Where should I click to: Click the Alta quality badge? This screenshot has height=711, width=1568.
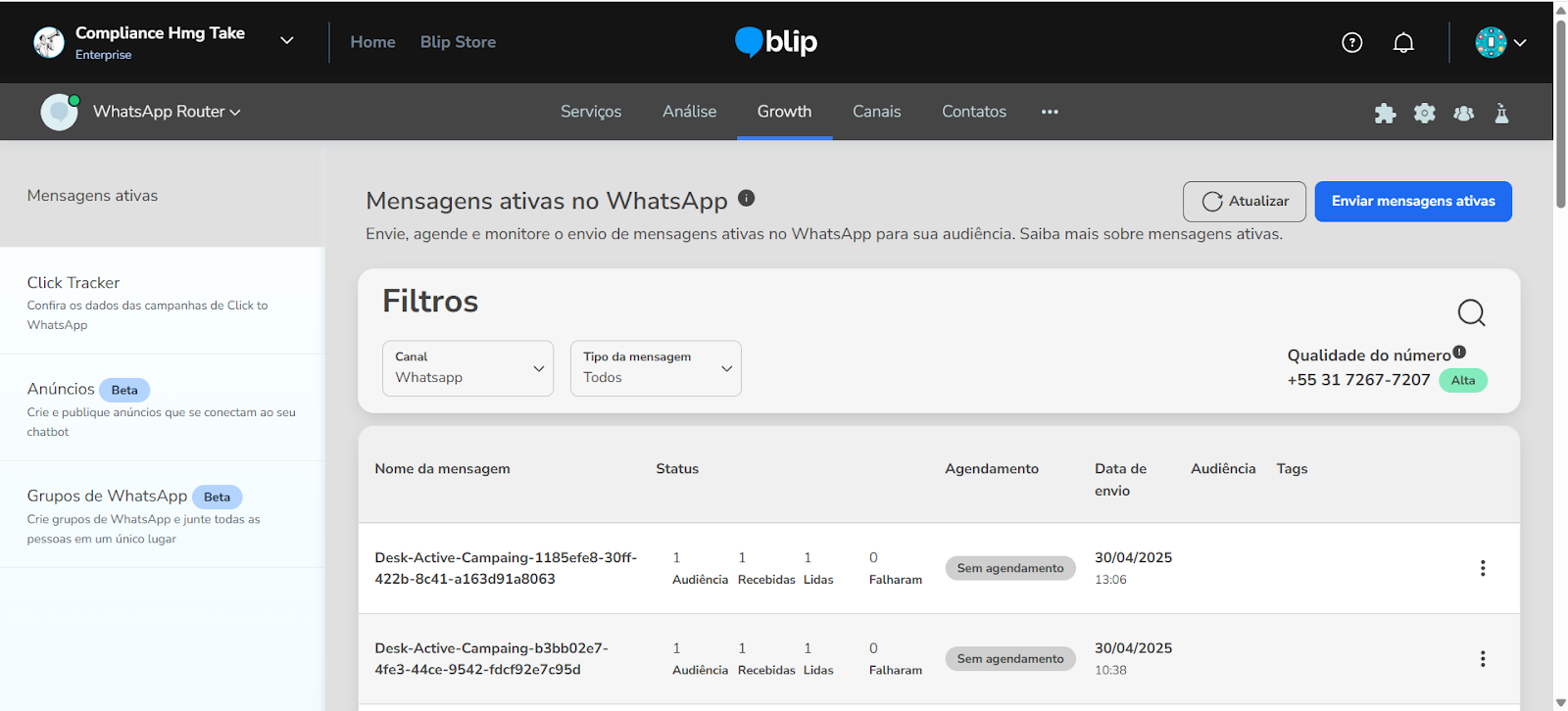pyautogui.click(x=1463, y=380)
